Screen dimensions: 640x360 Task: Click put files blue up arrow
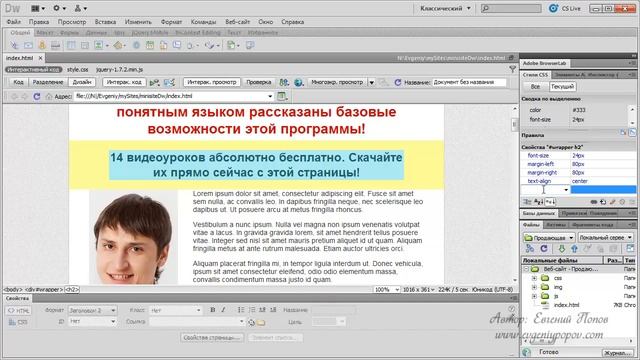[x=574, y=249]
